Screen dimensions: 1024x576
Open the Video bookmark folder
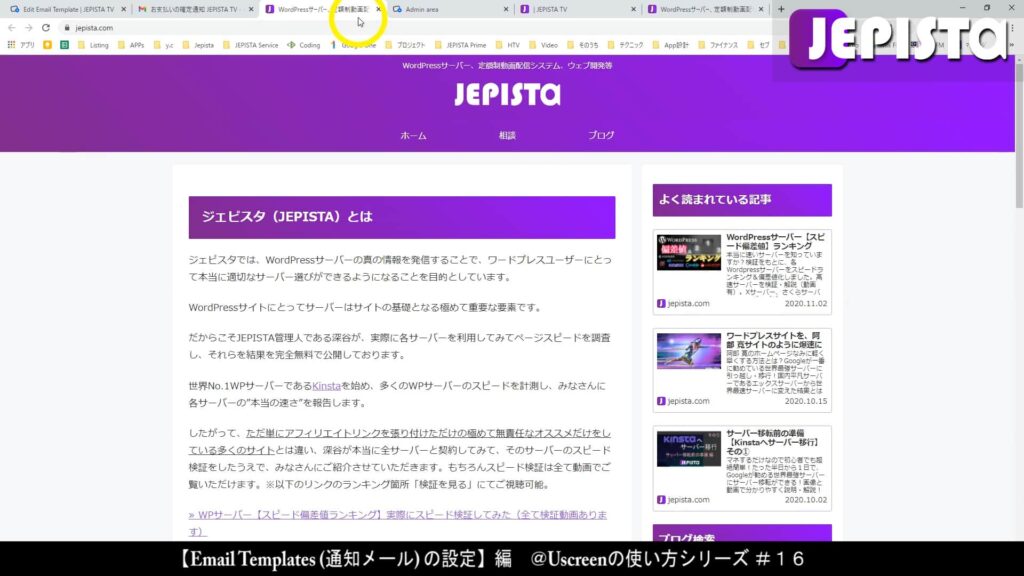pos(543,45)
